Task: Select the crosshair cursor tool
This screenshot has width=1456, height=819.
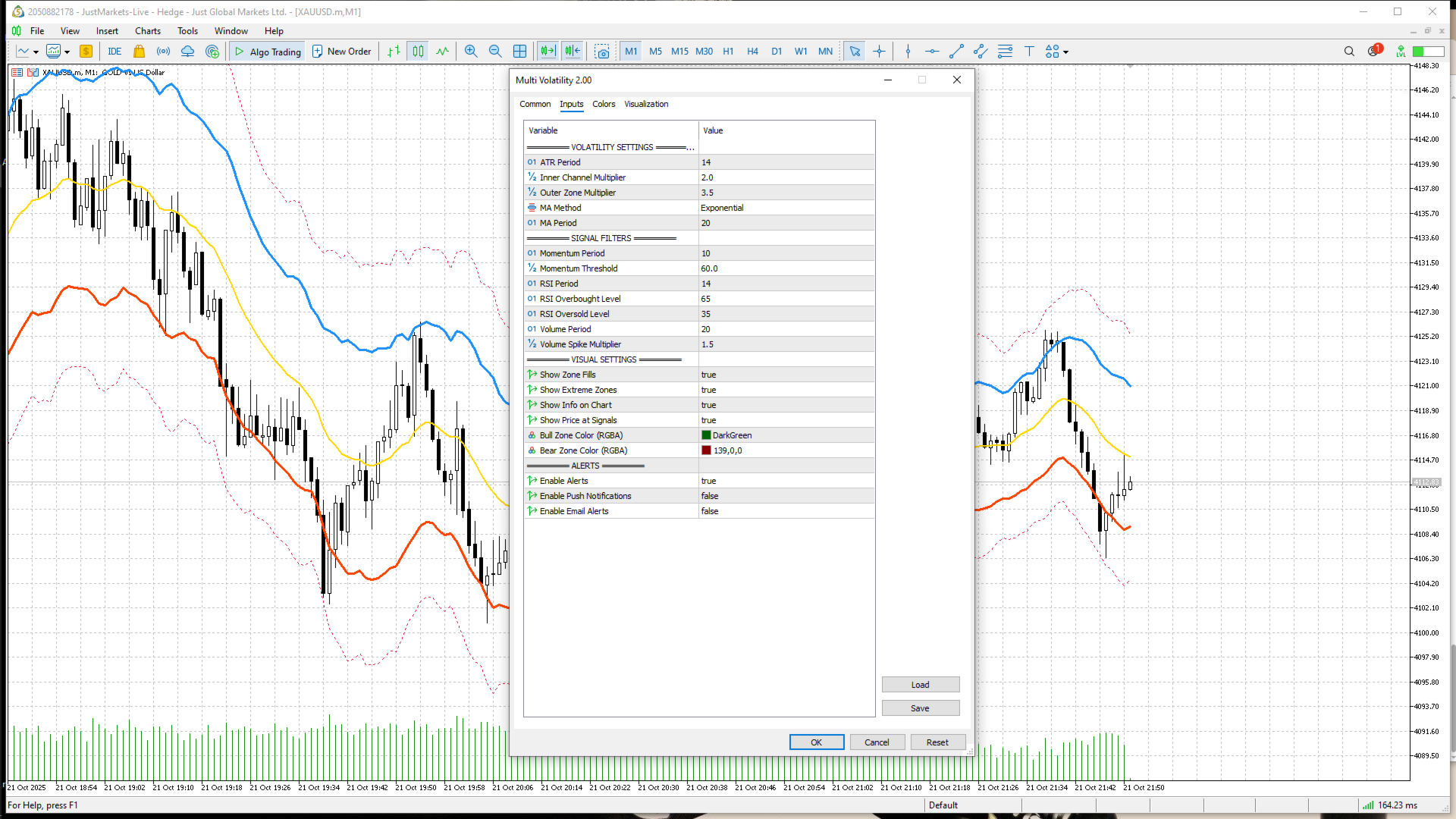Action: click(x=879, y=51)
